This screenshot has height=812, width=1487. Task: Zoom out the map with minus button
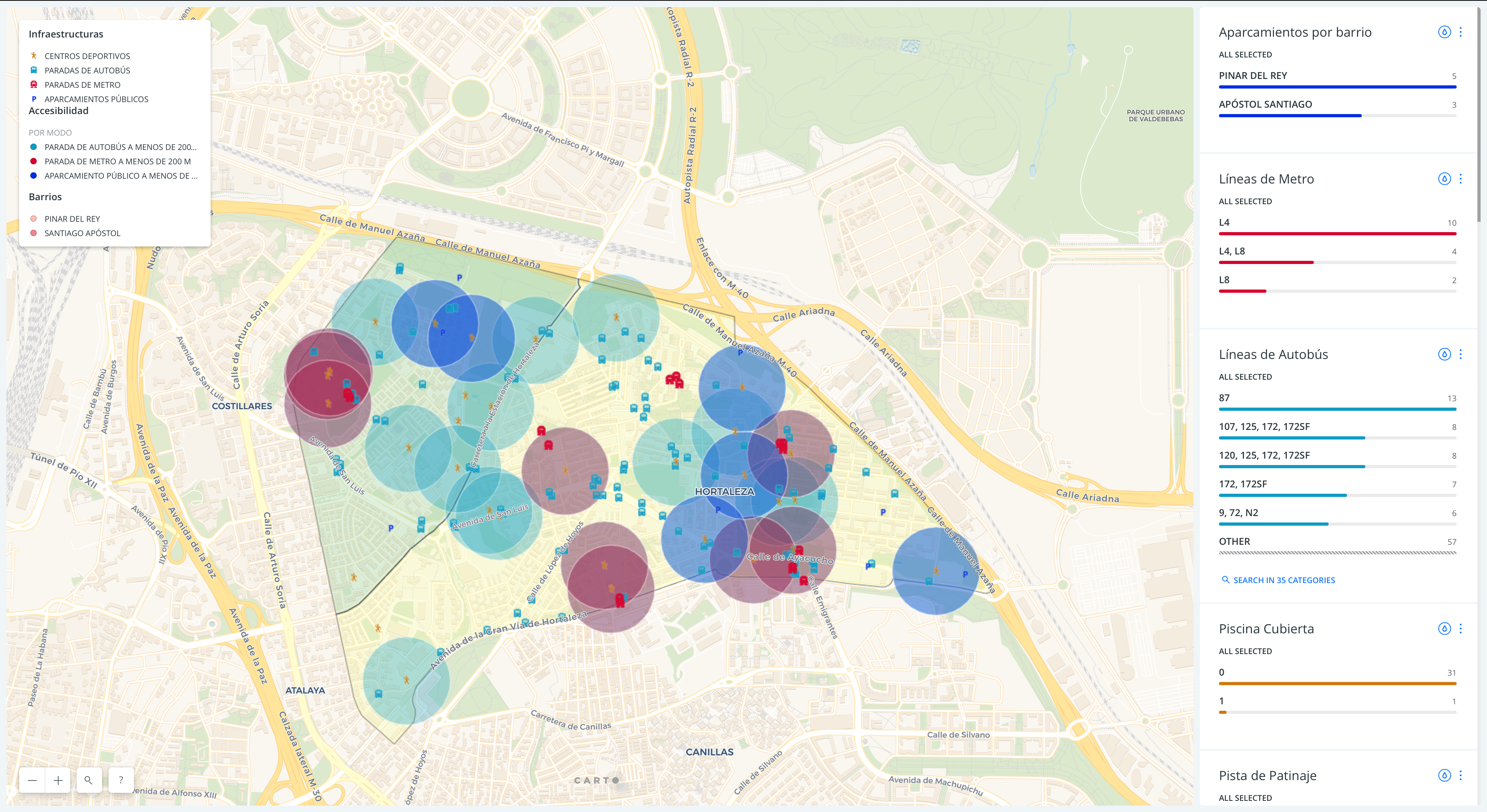(x=32, y=780)
